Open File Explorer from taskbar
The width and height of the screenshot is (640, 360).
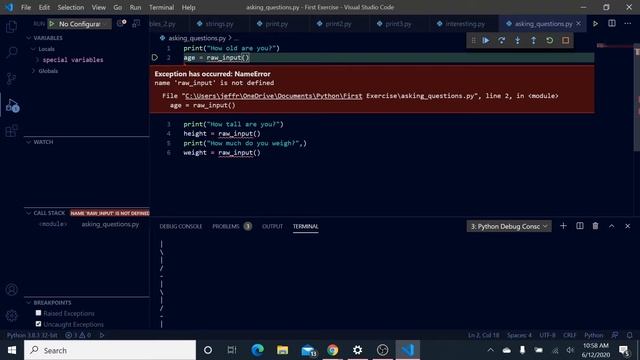coord(282,350)
